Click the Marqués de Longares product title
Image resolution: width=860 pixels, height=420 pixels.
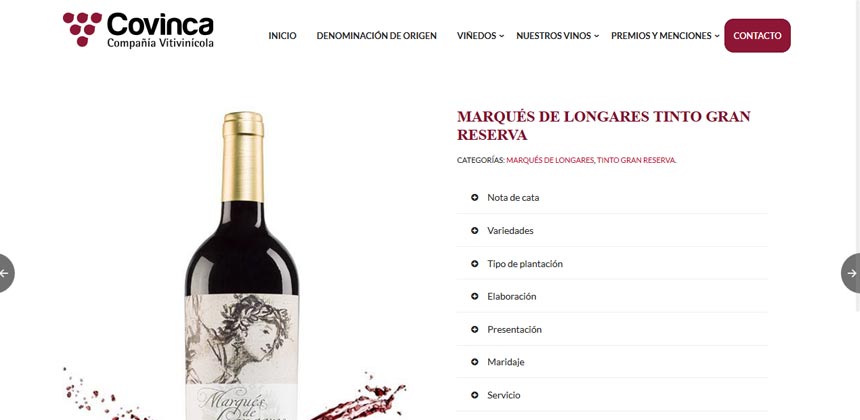tap(604, 126)
